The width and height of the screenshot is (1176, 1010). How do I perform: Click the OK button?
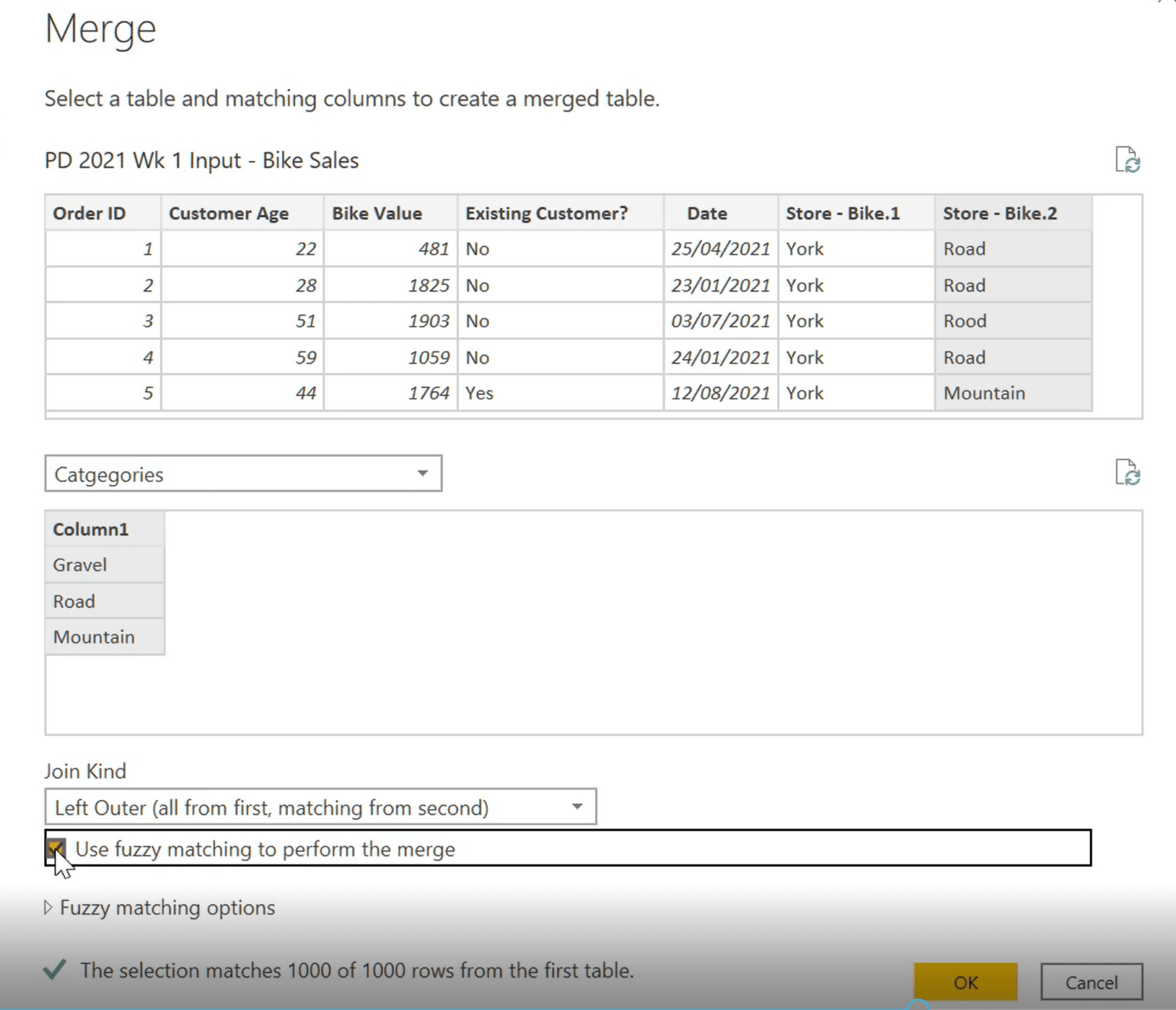tap(966, 982)
